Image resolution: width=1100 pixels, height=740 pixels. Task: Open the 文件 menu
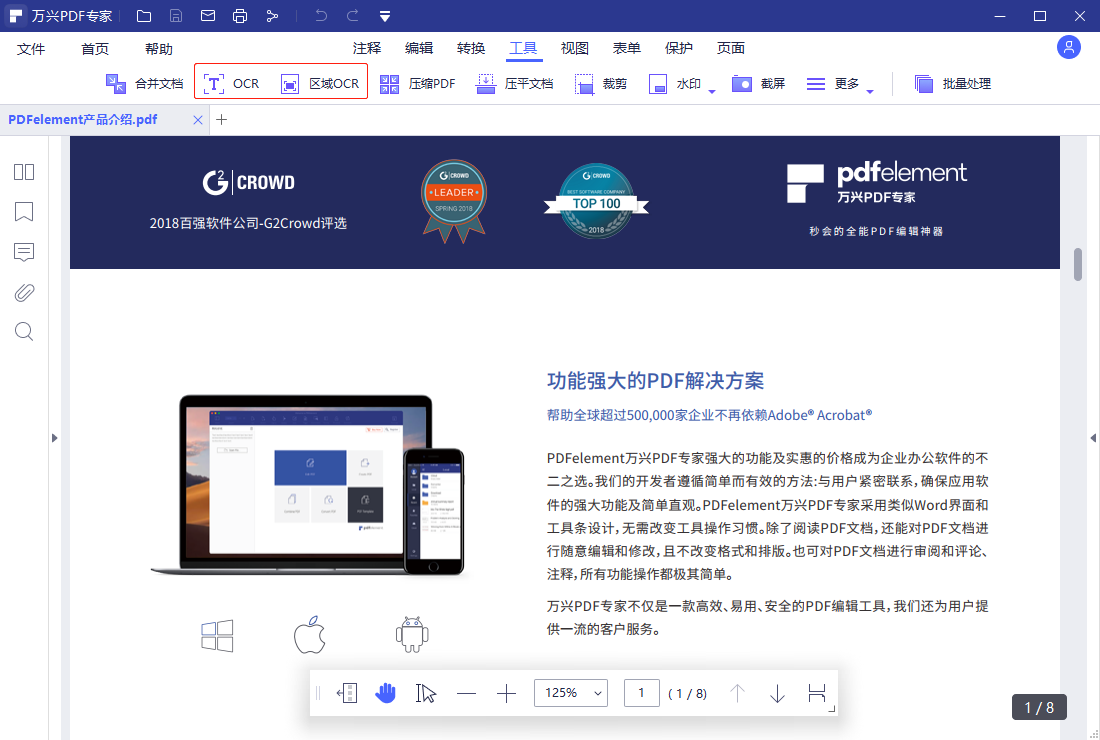coord(31,47)
